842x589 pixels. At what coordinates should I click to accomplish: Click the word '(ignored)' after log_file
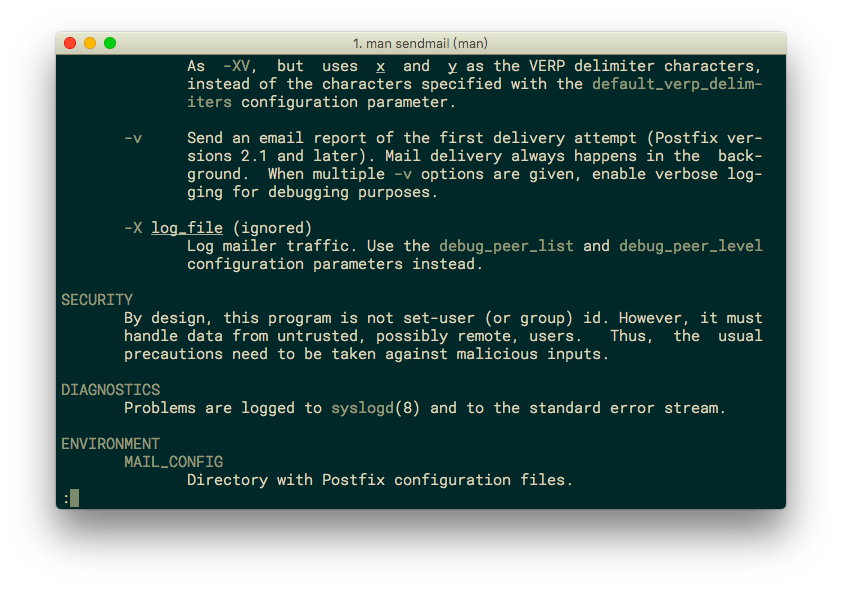click(272, 228)
